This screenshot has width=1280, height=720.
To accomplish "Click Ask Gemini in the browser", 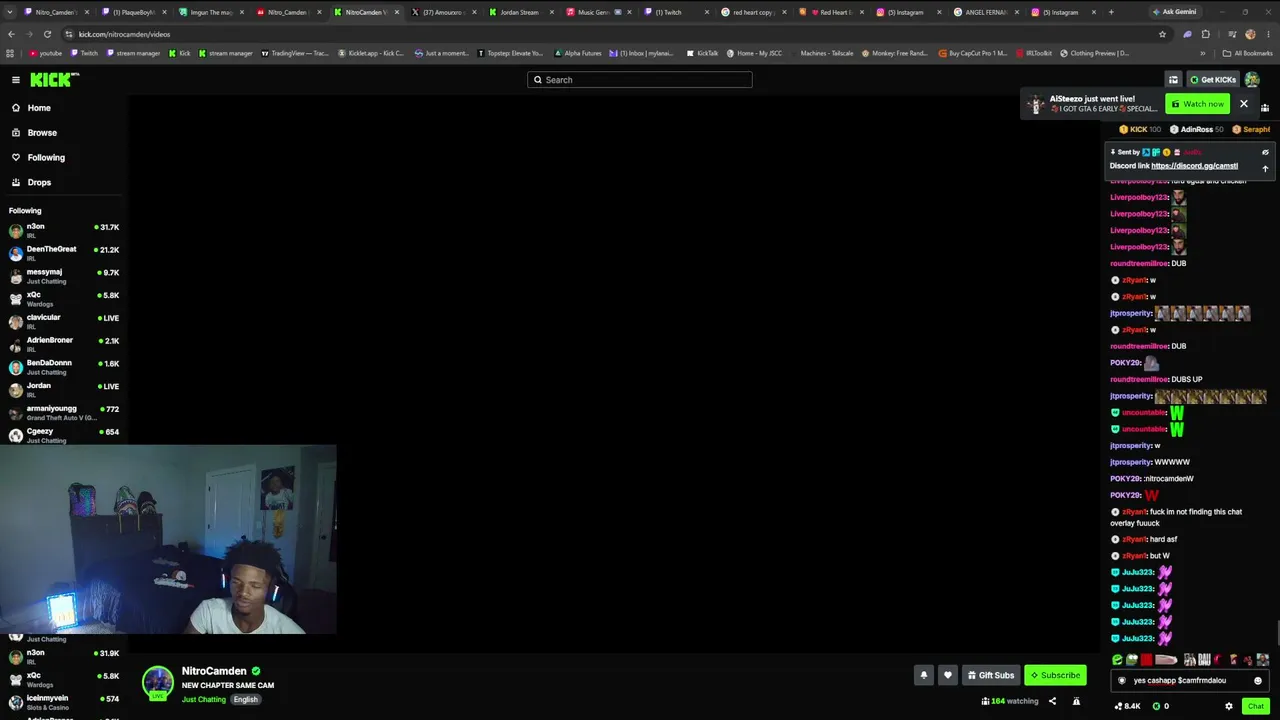I will coord(1173,12).
